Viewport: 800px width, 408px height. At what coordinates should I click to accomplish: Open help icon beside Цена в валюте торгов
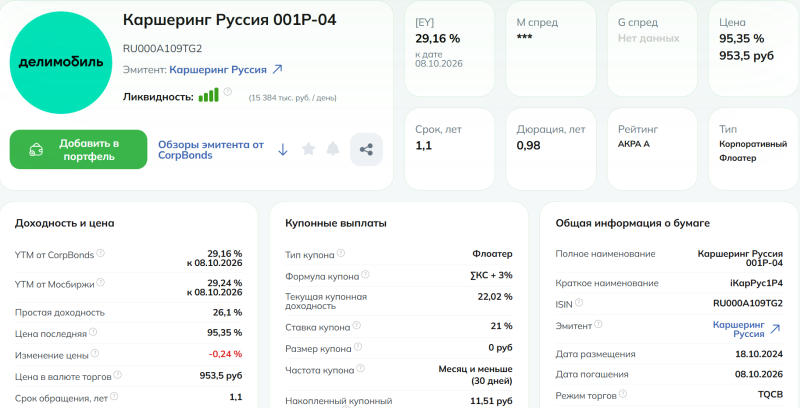pos(117,375)
